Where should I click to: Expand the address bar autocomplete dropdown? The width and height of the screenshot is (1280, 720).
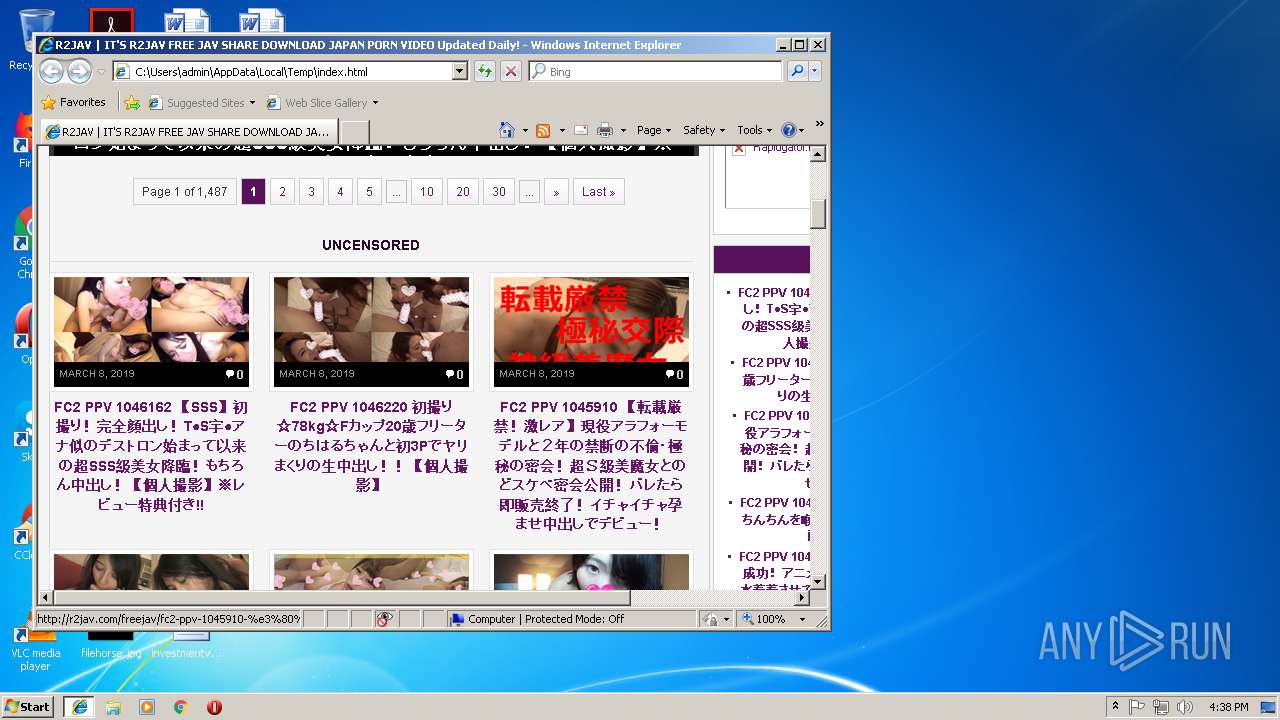460,72
